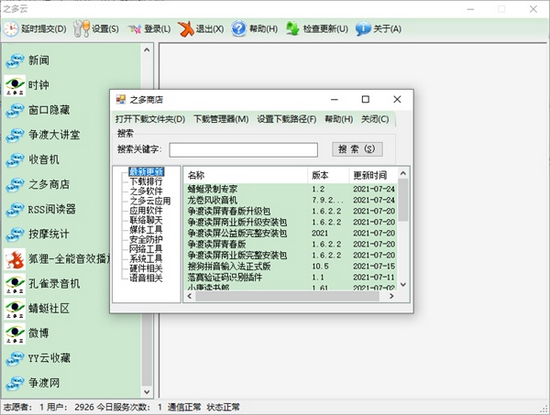The image size is (550, 415).
Task: Click the 检查更新(U) green icon
Action: pos(292,29)
